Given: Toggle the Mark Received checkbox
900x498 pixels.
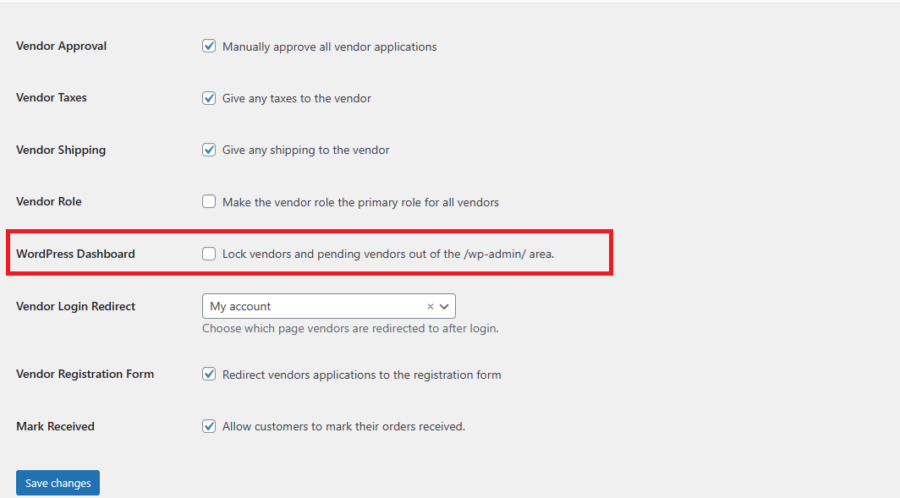Looking at the screenshot, I should point(209,426).
